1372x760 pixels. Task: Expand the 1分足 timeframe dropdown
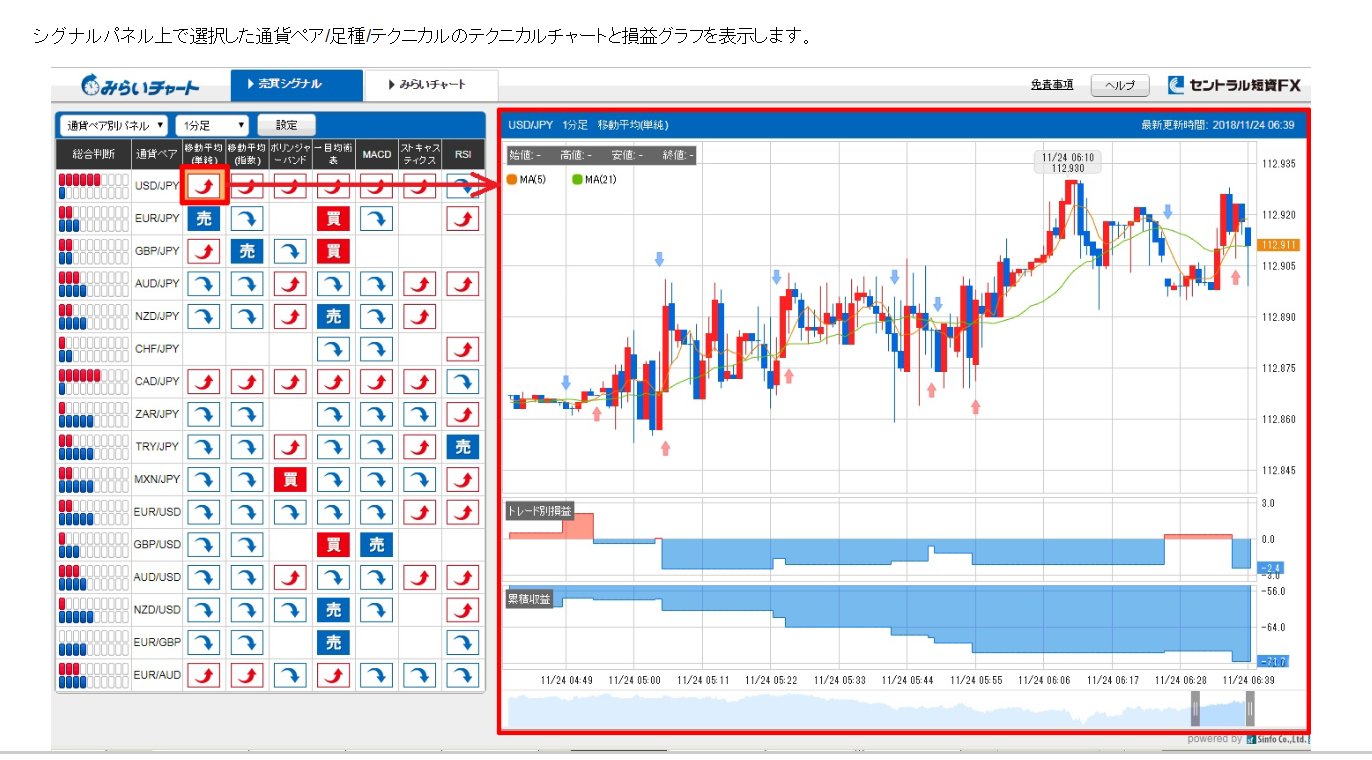click(211, 125)
